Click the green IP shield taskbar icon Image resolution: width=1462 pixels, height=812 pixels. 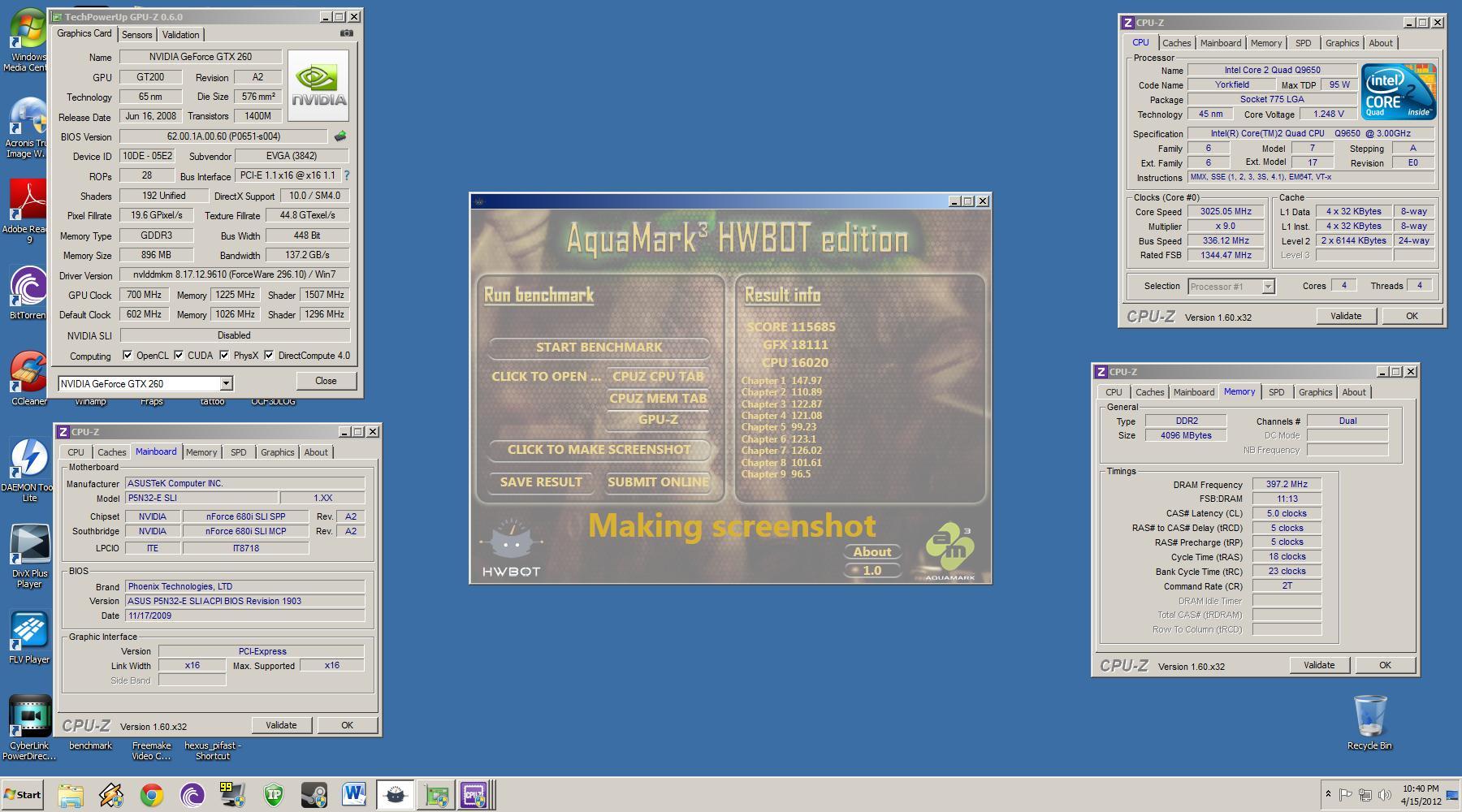[274, 795]
